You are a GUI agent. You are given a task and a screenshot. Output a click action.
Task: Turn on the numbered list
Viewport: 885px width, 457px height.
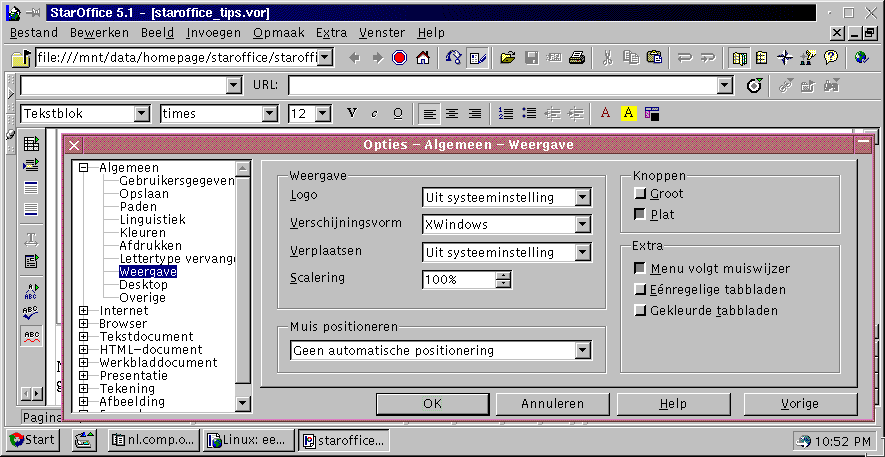506,113
